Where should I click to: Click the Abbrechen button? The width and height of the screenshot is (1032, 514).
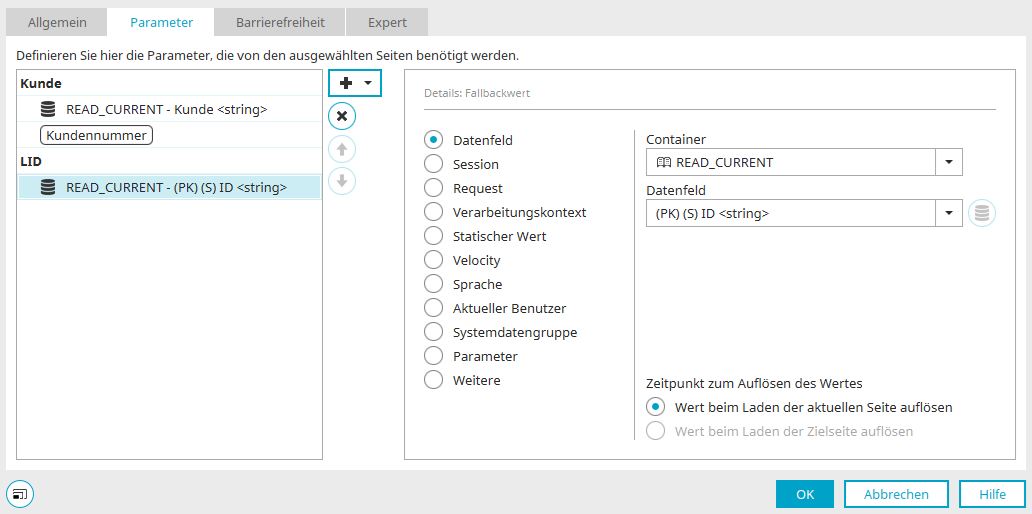896,494
